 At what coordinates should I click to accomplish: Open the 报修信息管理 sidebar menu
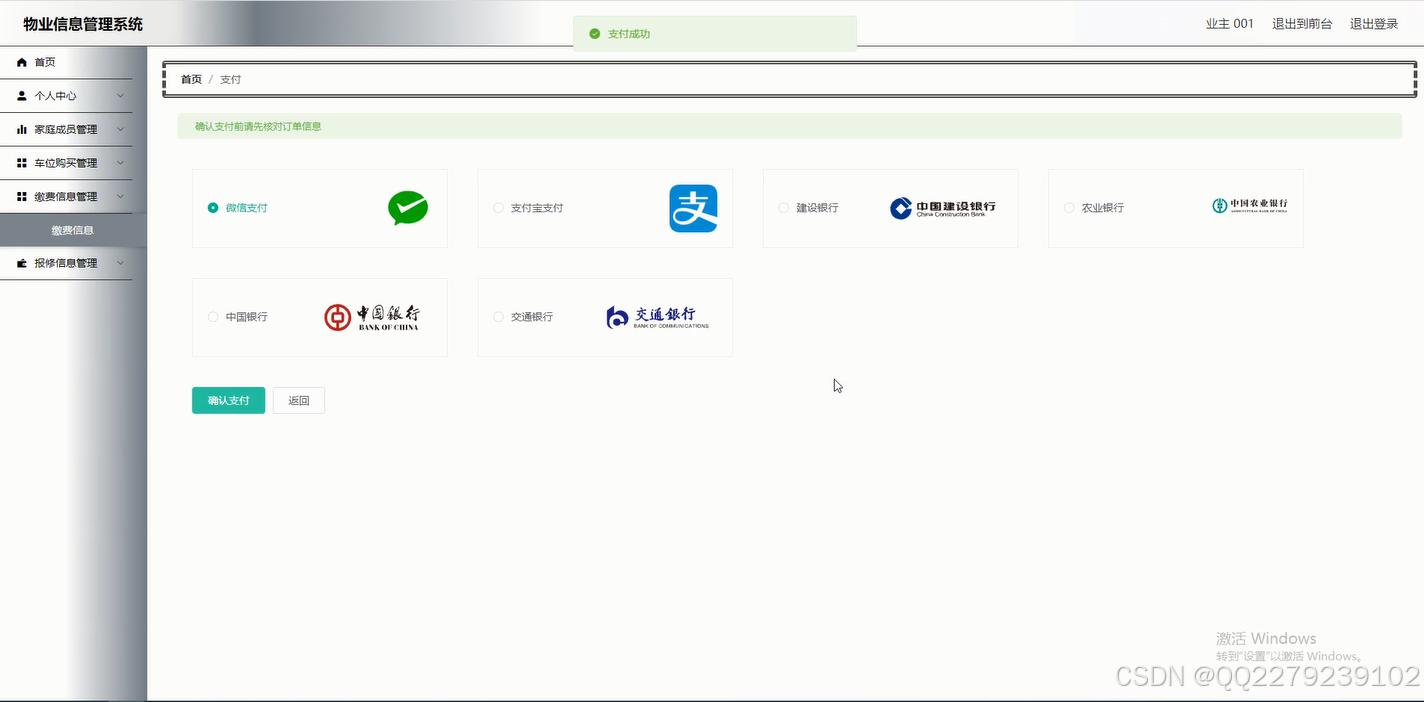point(66,263)
